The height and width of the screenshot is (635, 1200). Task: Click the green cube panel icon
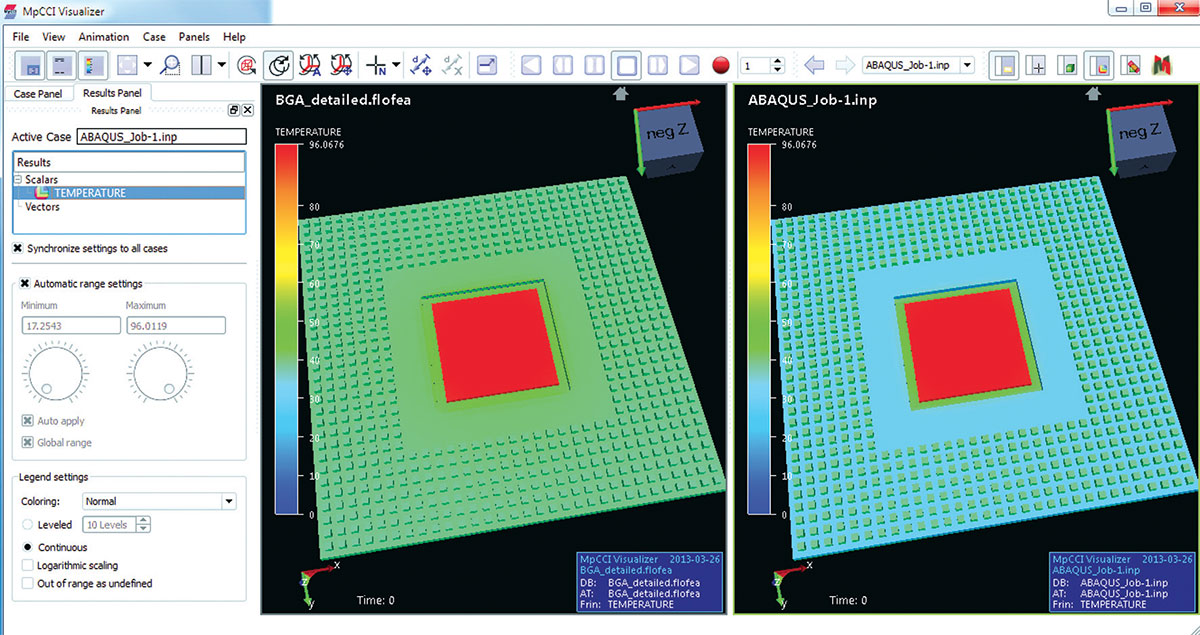pyautogui.click(x=1068, y=66)
